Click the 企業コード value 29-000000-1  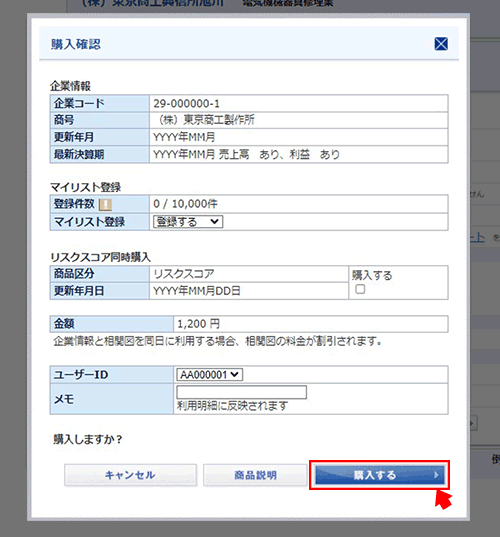(x=186, y=103)
